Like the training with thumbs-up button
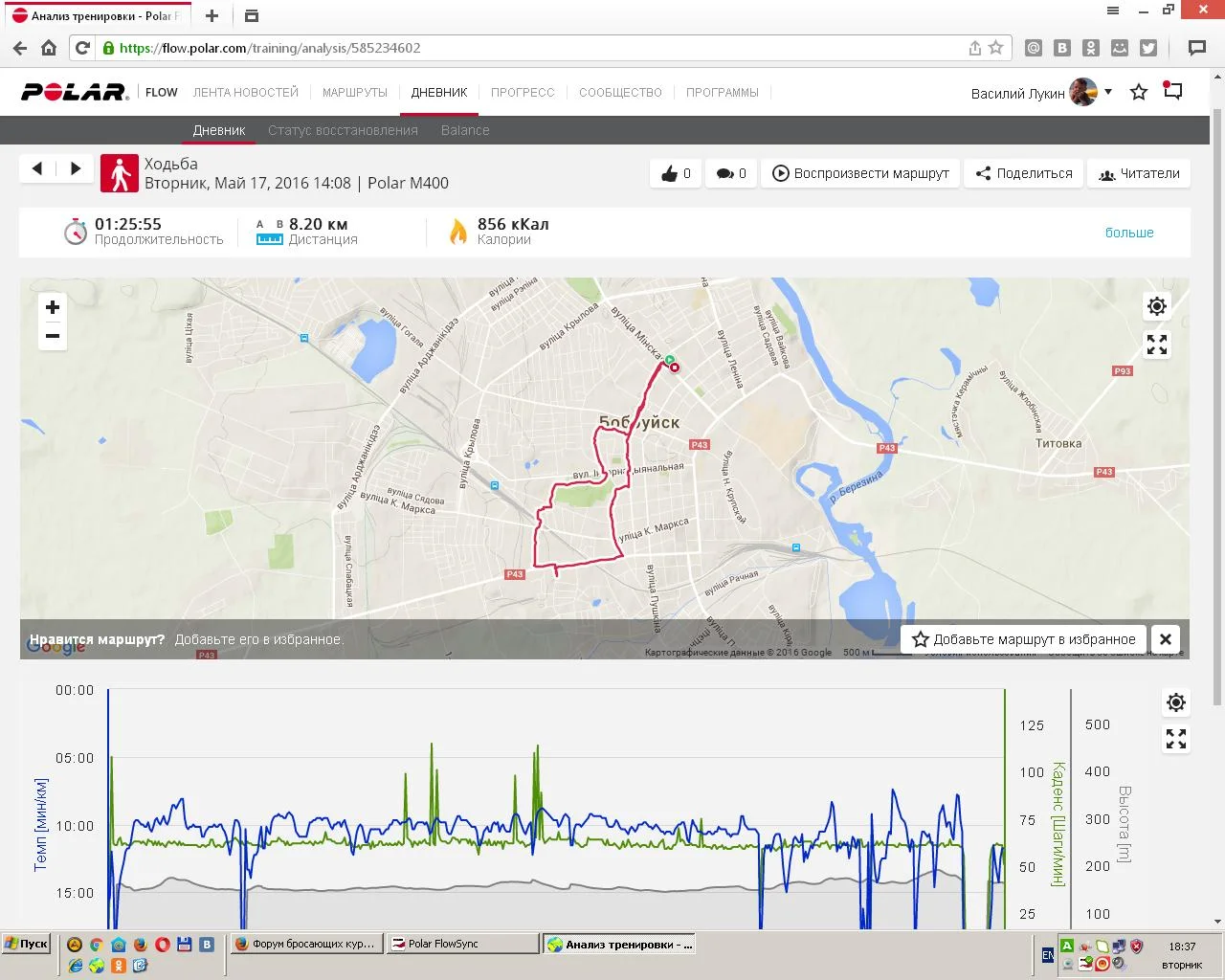 tap(676, 173)
